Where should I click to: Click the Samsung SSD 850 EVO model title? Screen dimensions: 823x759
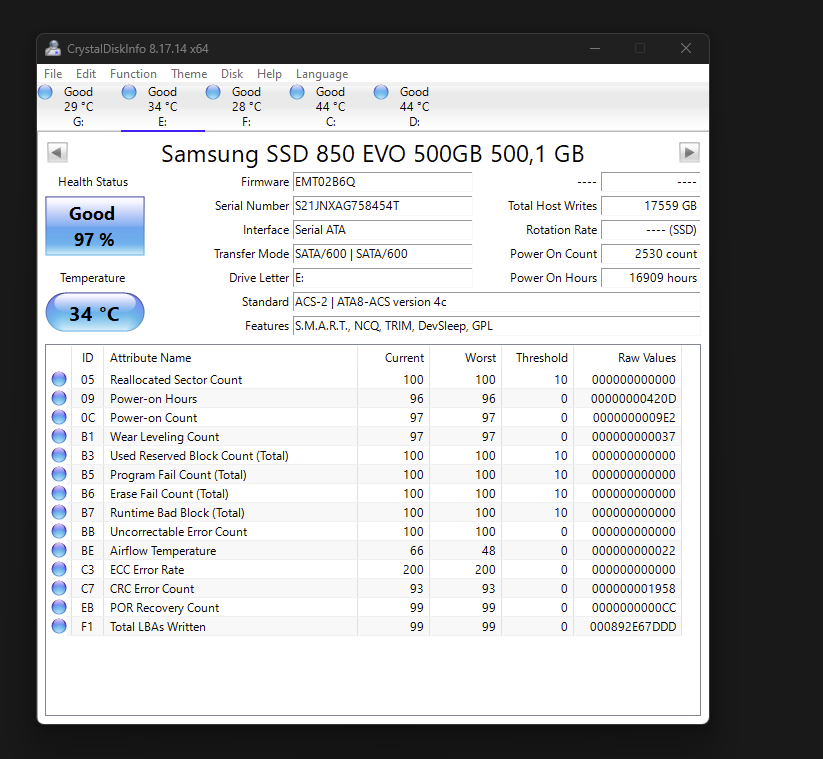(373, 154)
